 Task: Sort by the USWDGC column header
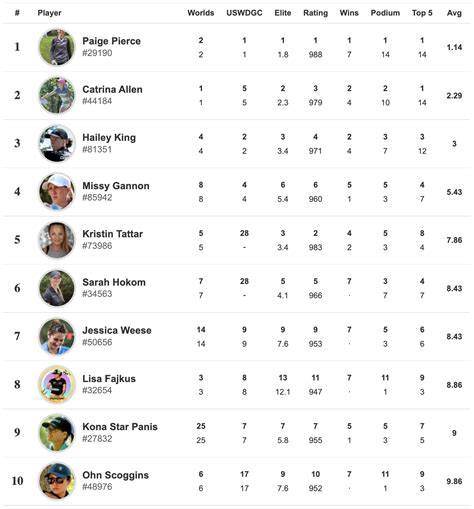[x=244, y=13]
